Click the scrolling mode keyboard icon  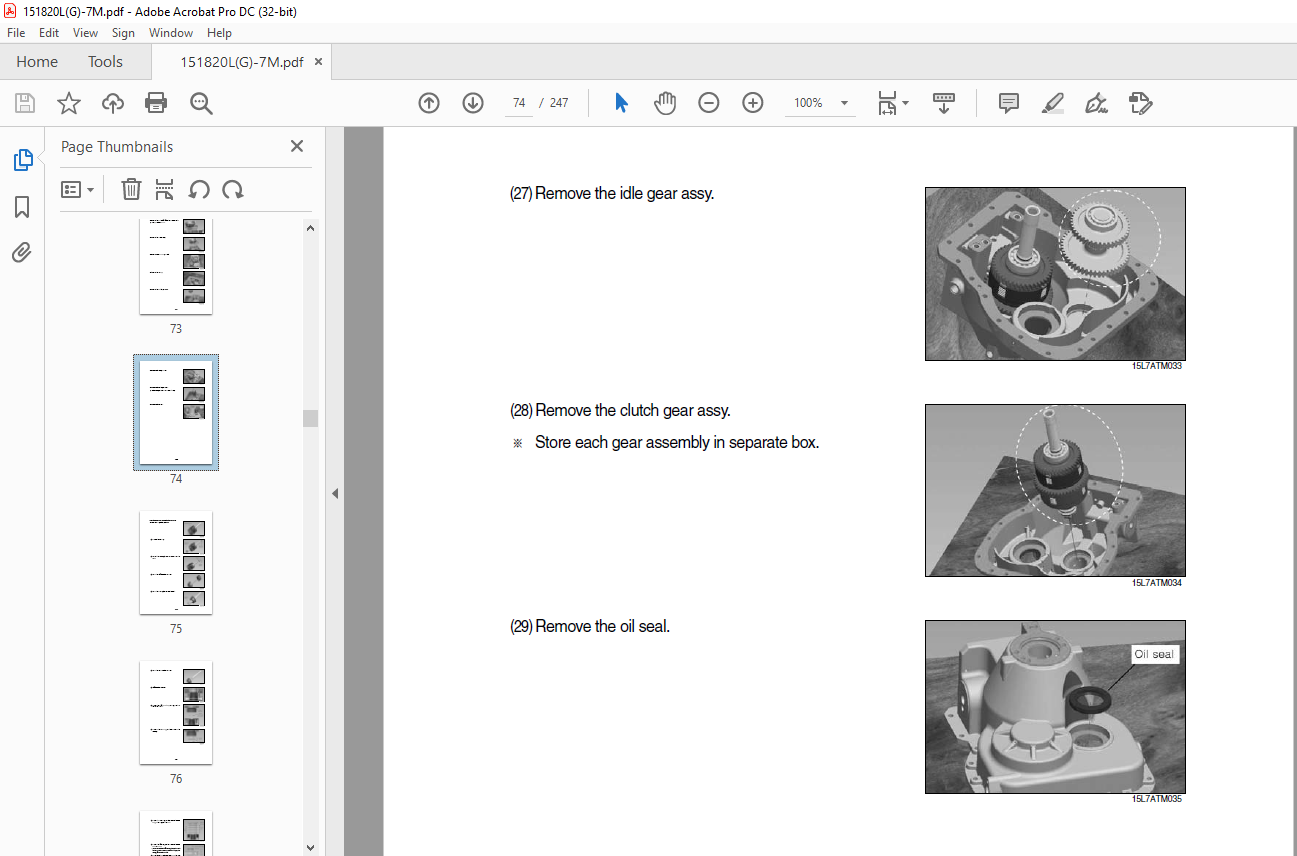944,103
